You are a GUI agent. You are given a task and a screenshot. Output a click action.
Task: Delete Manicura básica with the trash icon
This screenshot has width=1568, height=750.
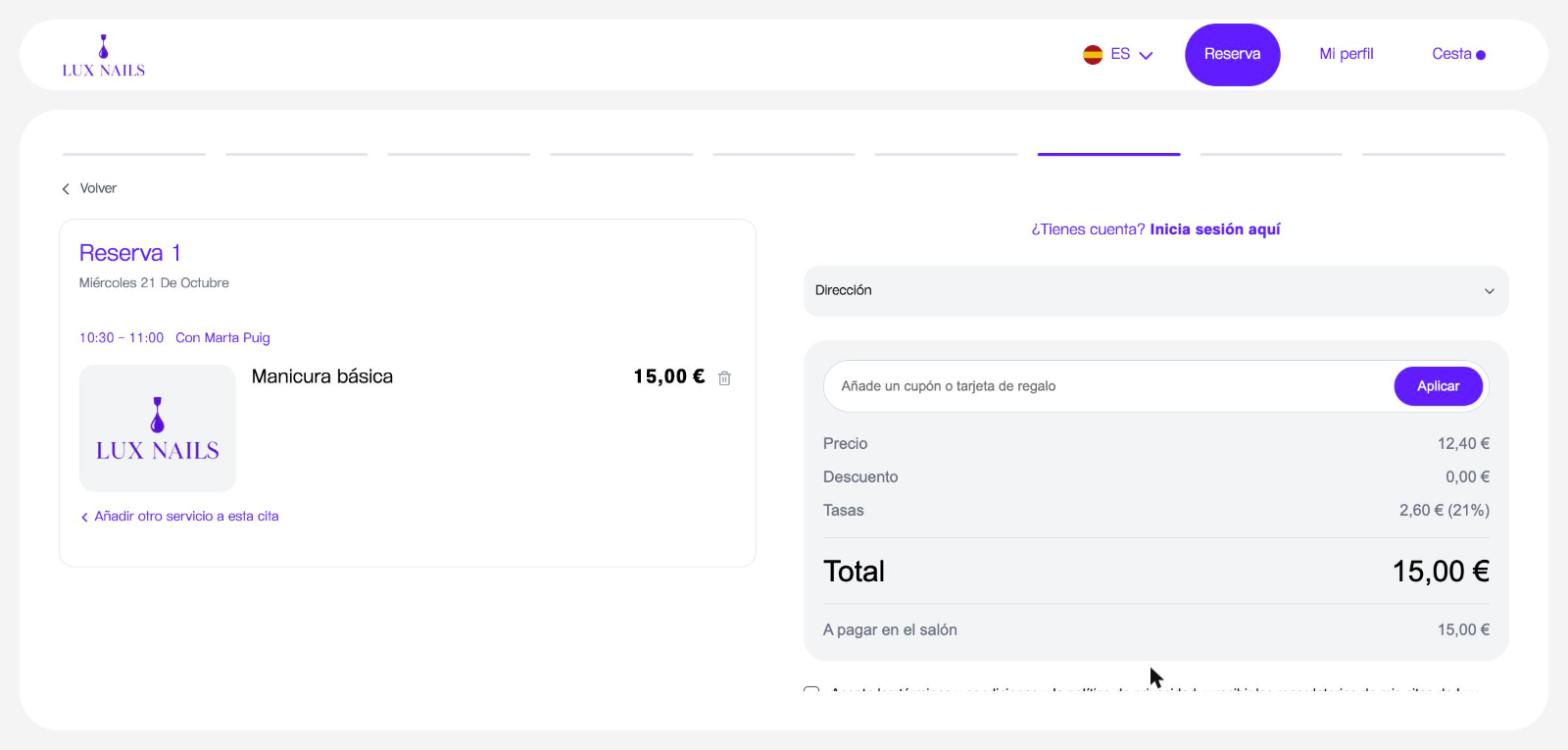coord(725,378)
